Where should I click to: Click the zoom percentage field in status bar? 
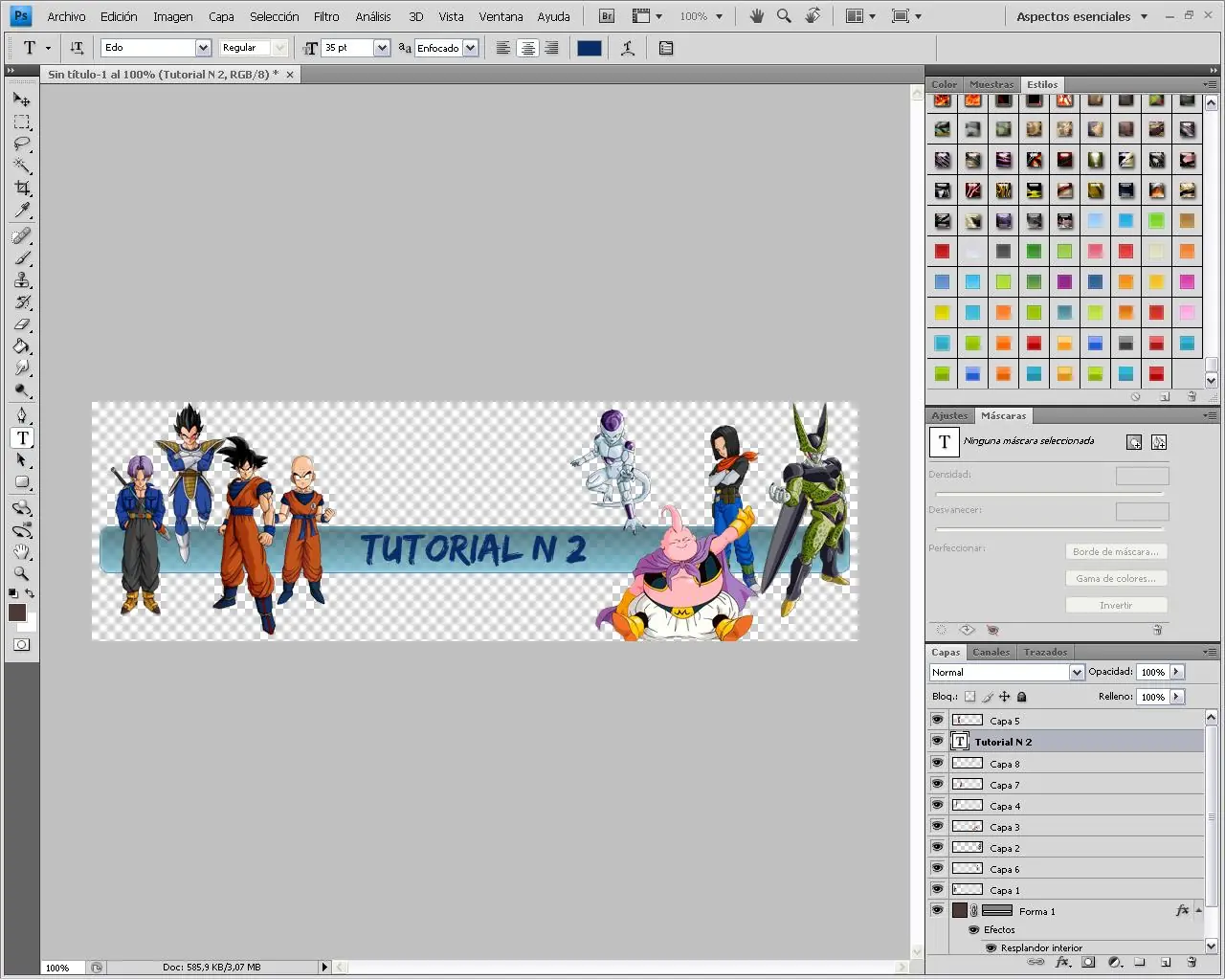click(62, 968)
